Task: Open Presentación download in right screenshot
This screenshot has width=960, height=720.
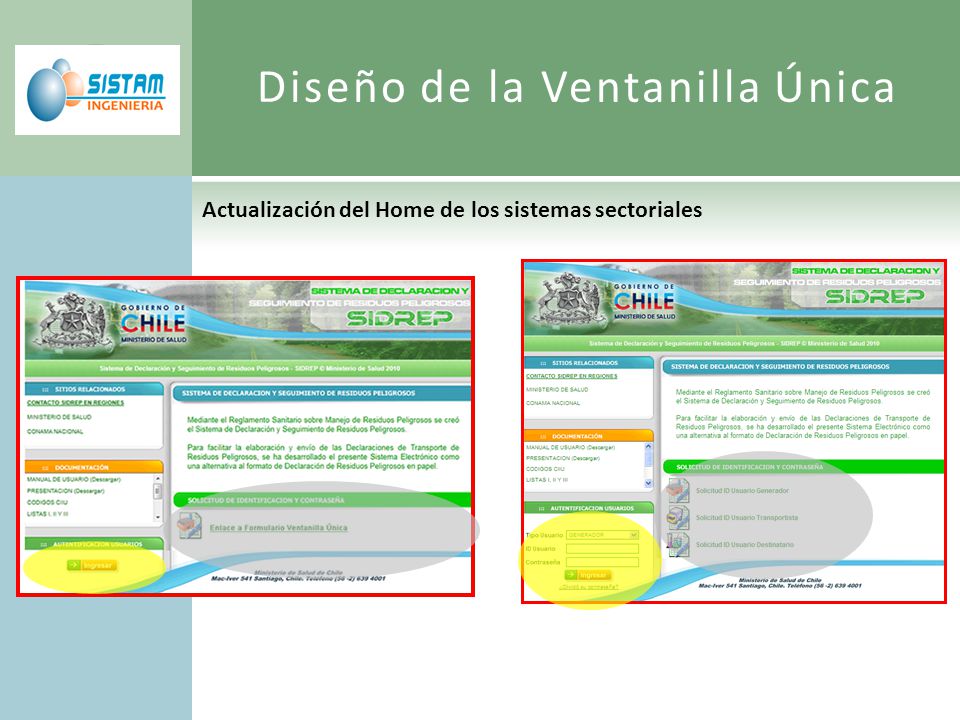Action: point(563,458)
